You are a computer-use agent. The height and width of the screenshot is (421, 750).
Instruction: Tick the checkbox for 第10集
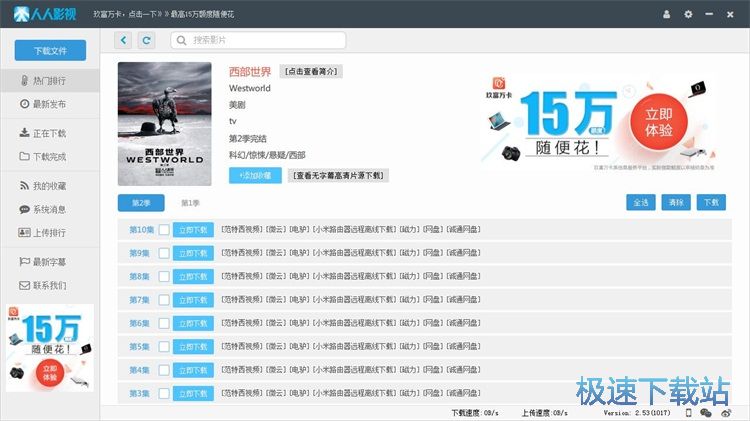pos(164,230)
